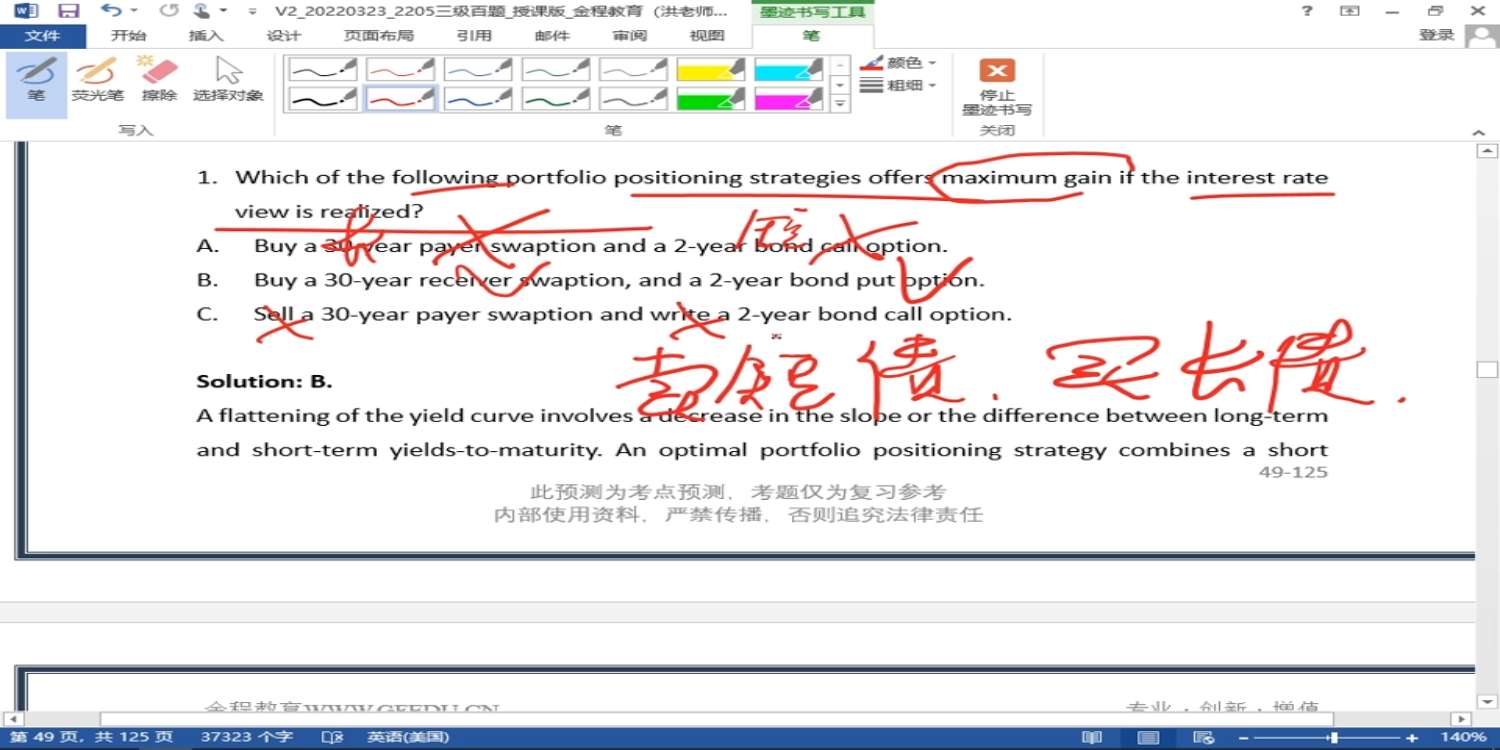
Task: Collapse the ribbon with the caret
Action: (x=1480, y=132)
